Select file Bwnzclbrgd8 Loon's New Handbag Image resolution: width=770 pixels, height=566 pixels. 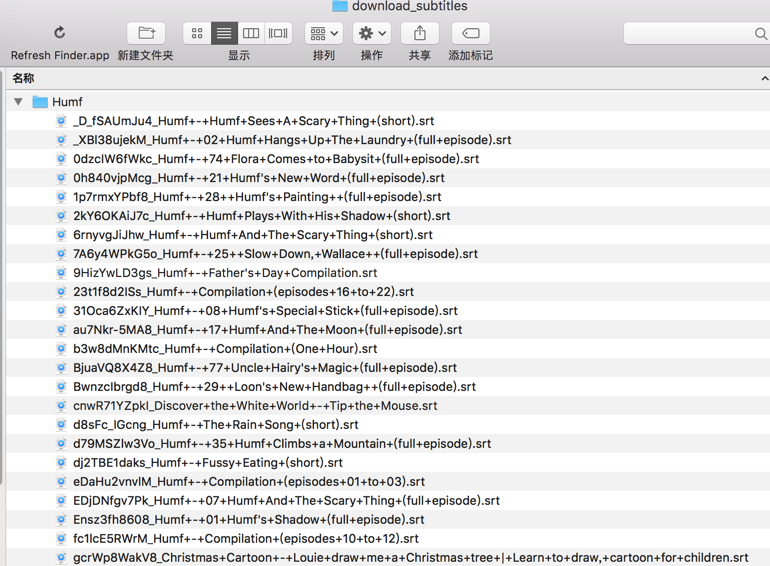pos(275,387)
